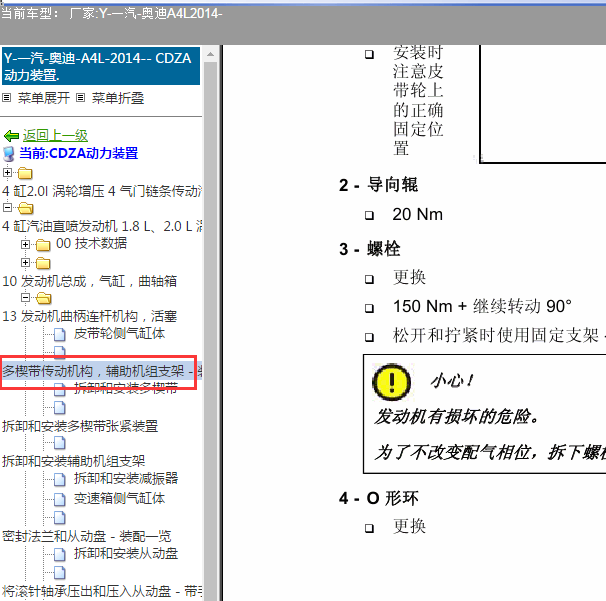
Task: Click the 3 - 螺栓 heading
Action: click(x=370, y=249)
